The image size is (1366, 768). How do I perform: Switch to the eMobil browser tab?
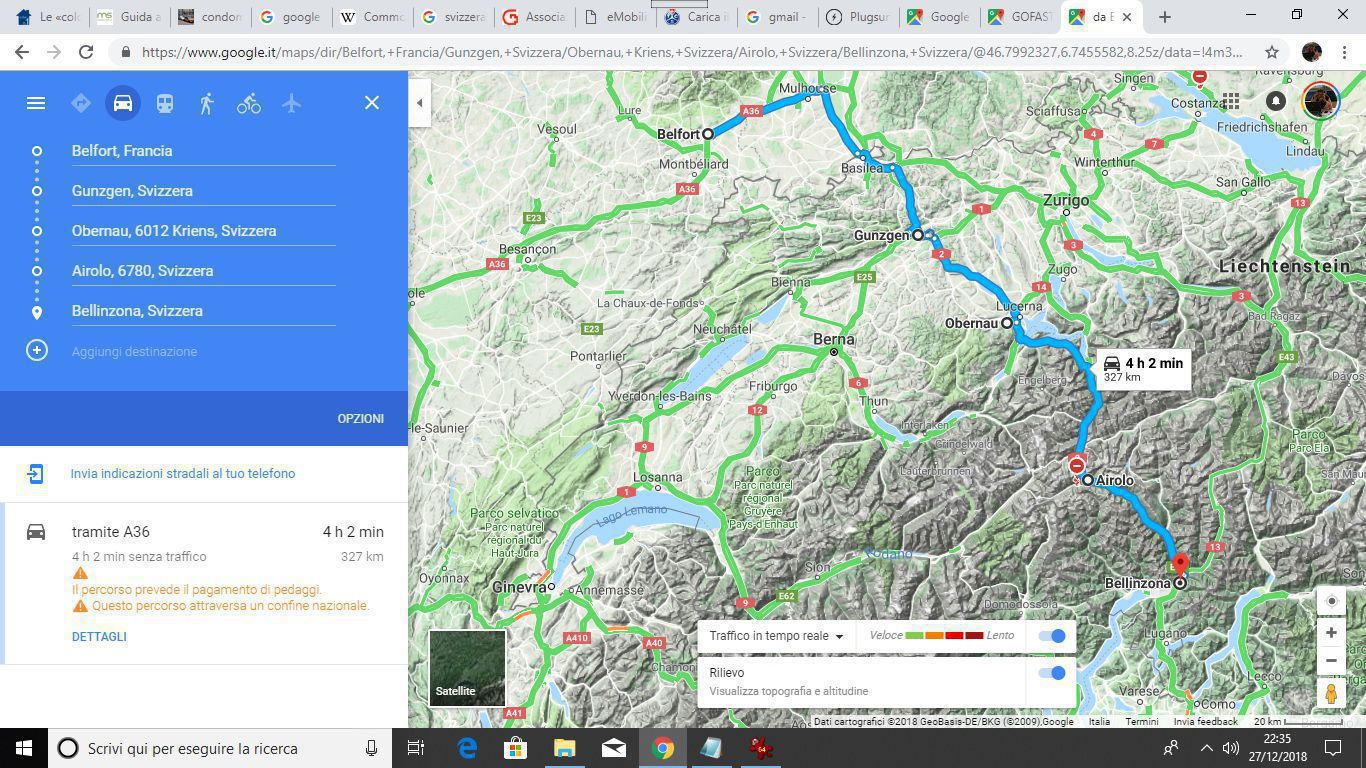[x=617, y=17]
